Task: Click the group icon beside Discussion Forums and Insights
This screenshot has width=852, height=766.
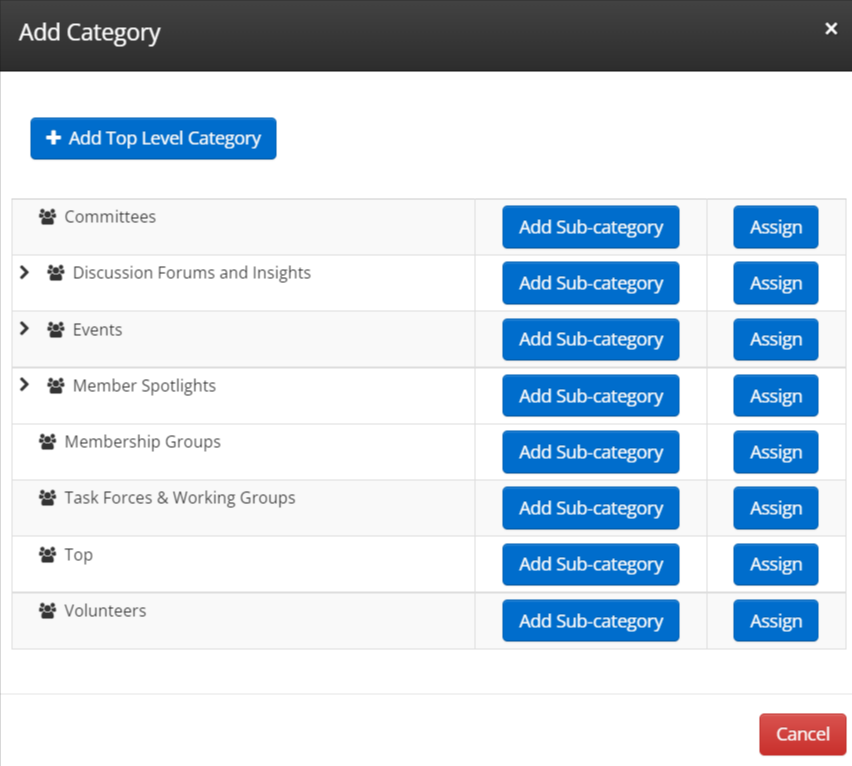Action: click(x=55, y=273)
